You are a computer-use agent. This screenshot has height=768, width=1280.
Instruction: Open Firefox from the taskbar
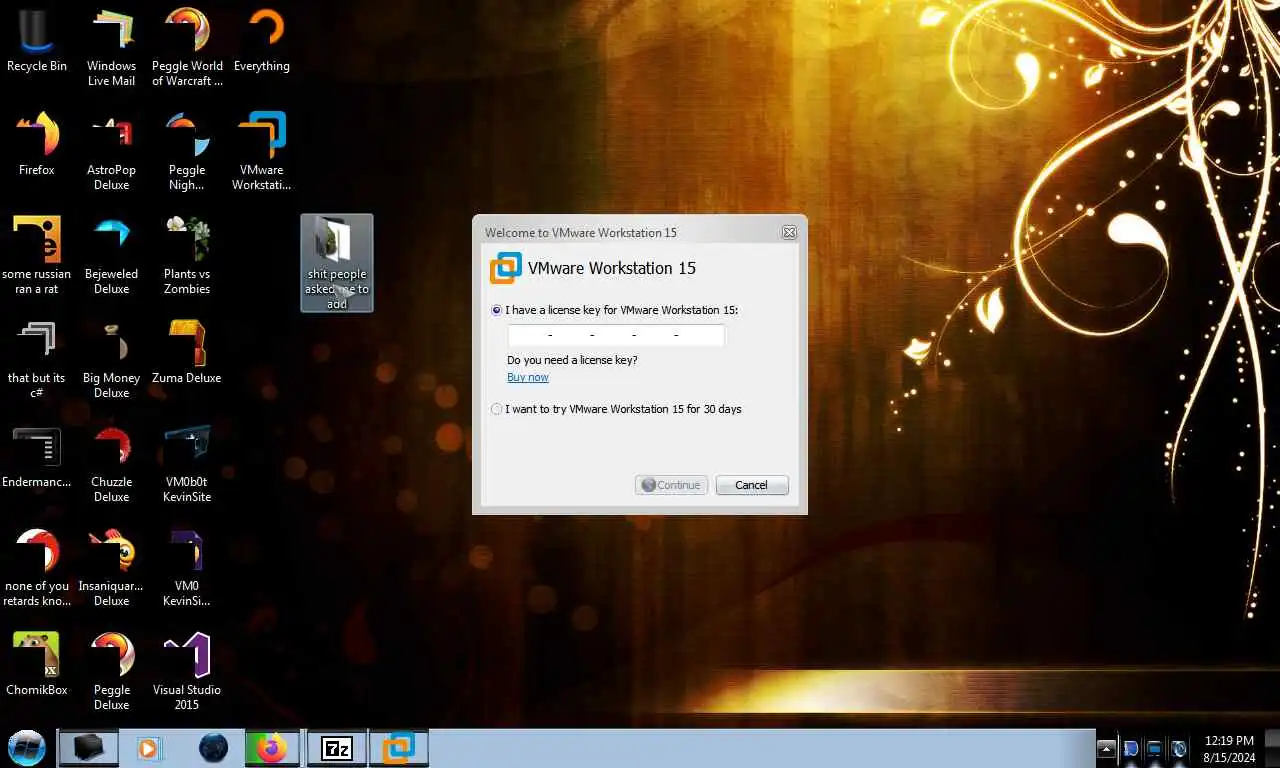click(274, 747)
